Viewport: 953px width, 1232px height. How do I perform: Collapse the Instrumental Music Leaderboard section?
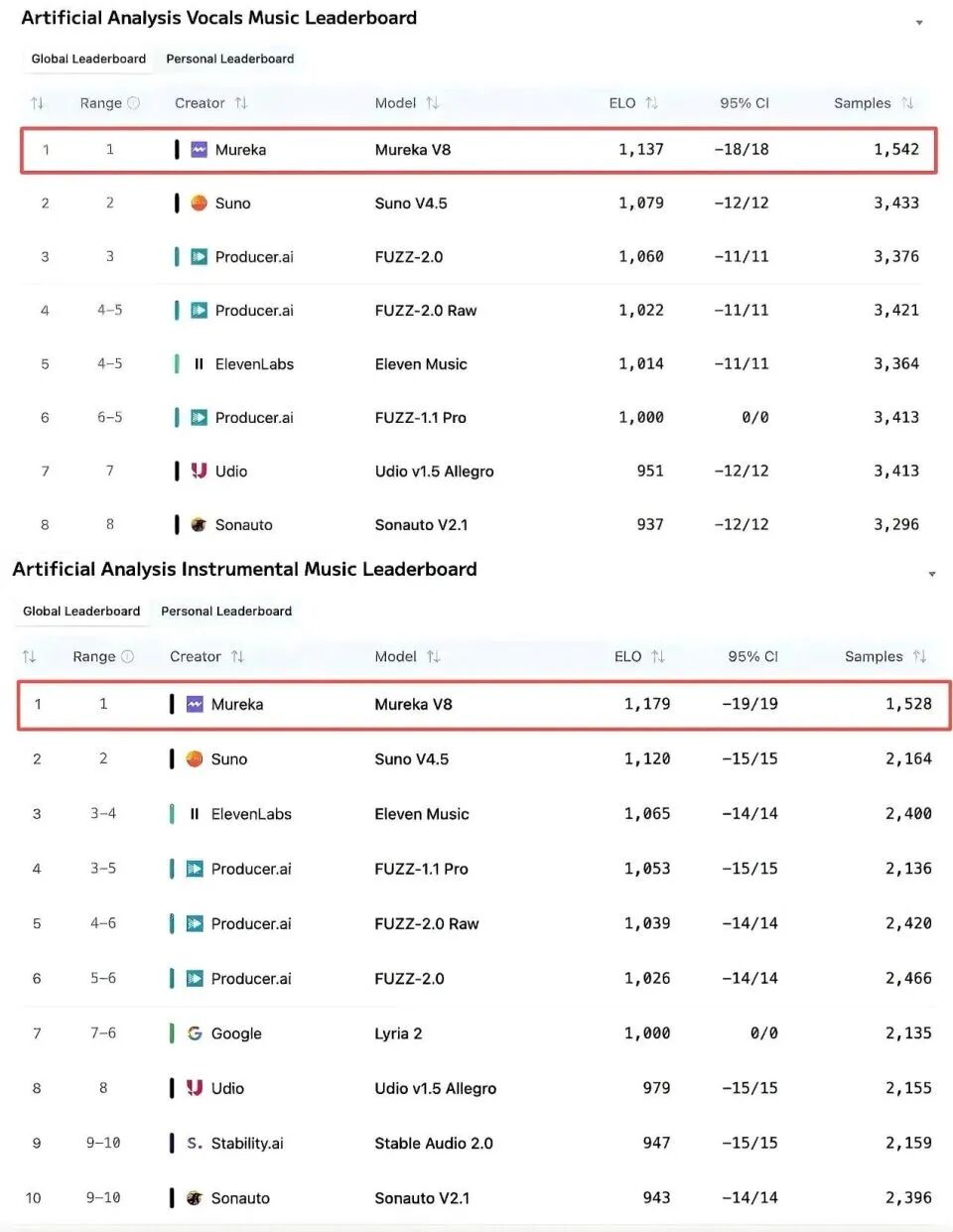(931, 574)
